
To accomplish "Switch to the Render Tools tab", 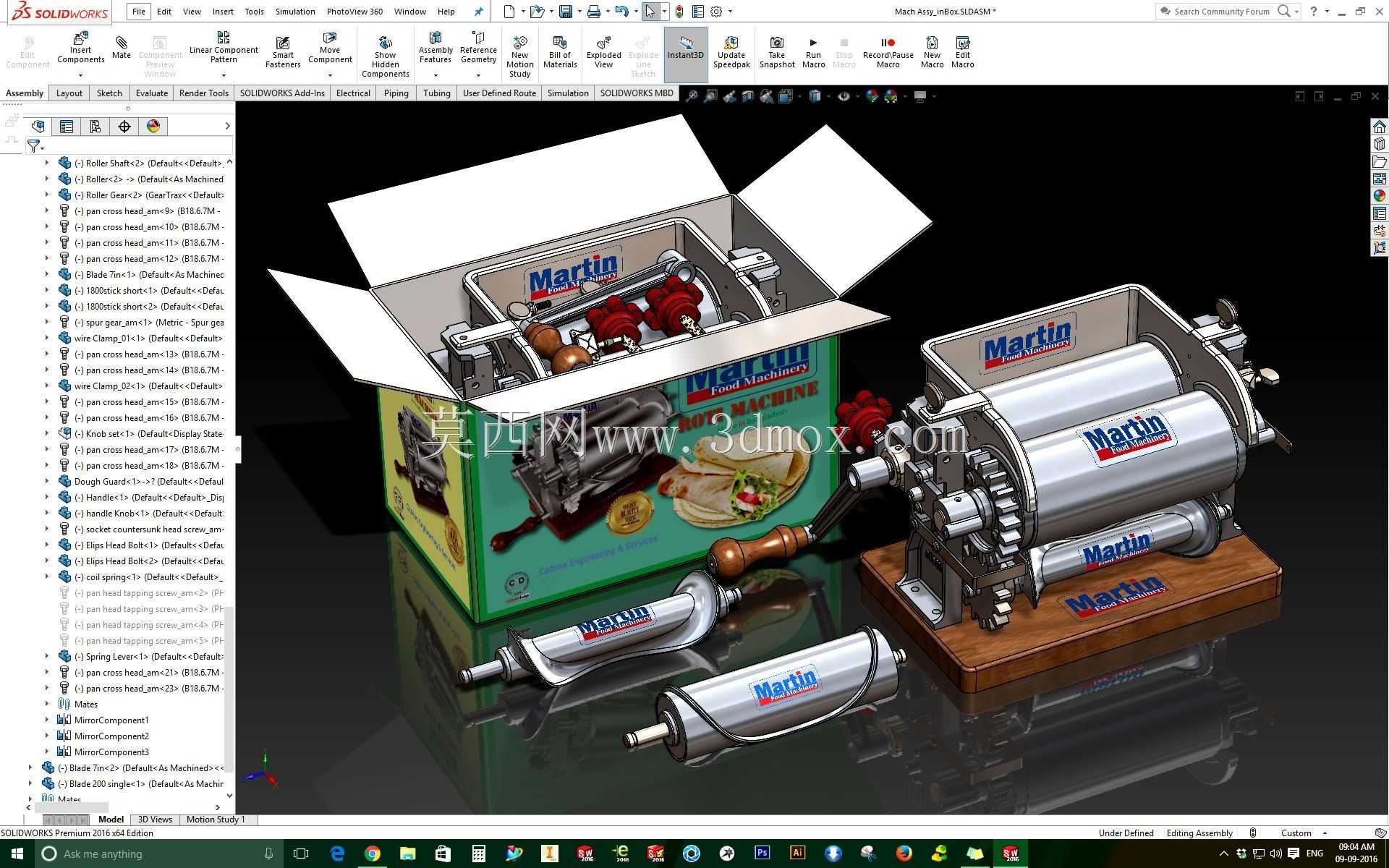I will (x=204, y=93).
